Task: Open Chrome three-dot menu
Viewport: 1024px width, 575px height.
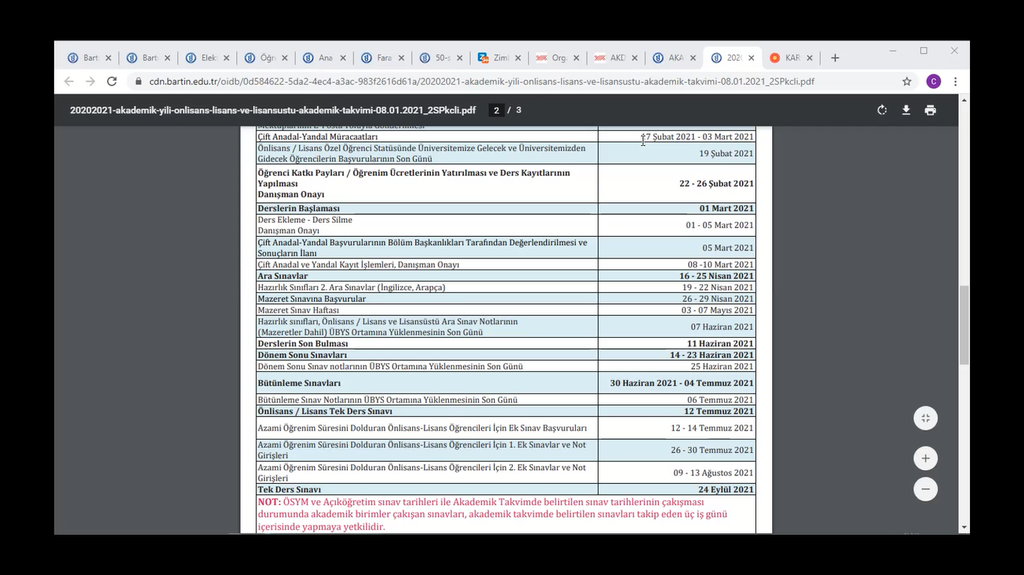Action: [955, 82]
